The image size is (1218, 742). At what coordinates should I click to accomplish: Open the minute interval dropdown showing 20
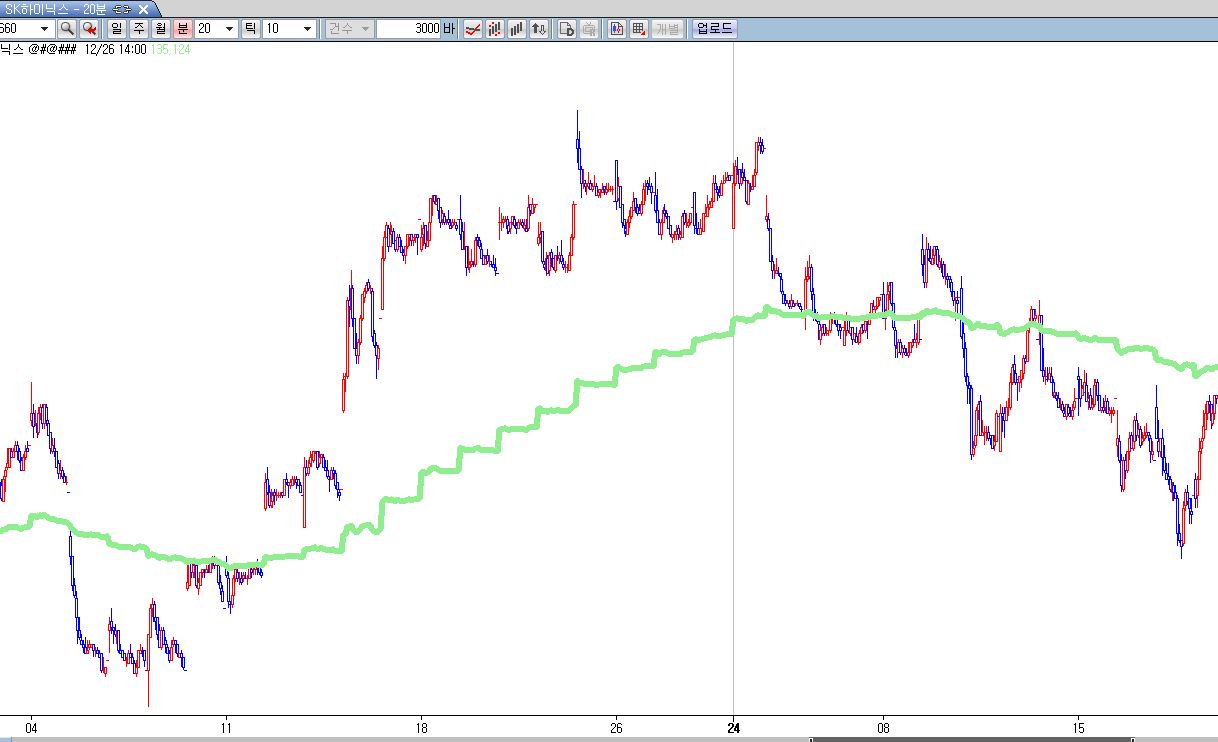229,29
